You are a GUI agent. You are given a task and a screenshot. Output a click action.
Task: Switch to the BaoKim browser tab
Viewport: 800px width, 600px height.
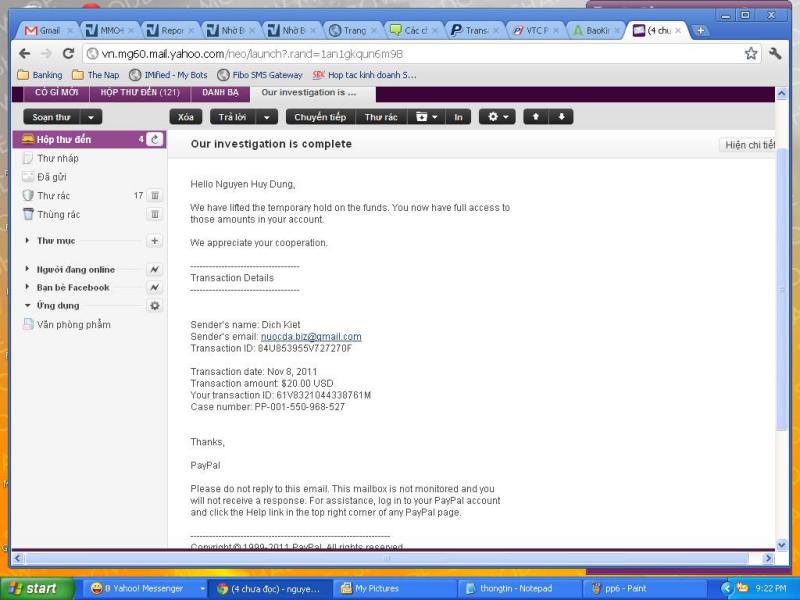click(596, 31)
